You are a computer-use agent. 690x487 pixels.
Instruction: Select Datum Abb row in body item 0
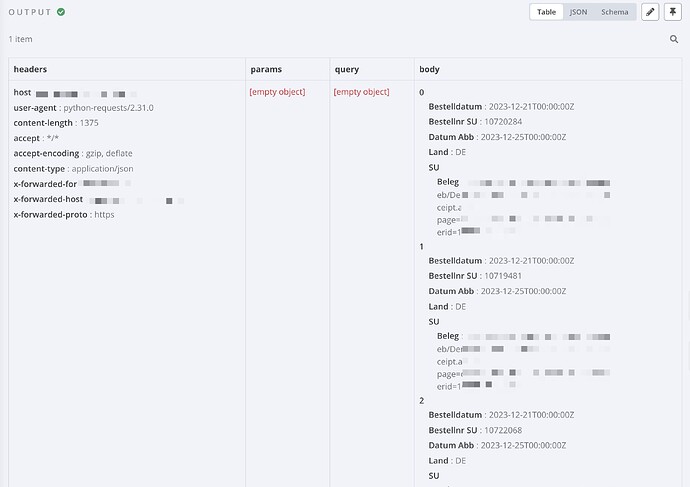click(497, 137)
